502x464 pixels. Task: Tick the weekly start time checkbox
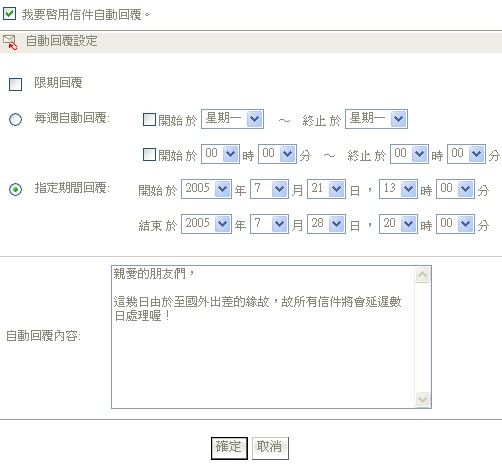149,154
